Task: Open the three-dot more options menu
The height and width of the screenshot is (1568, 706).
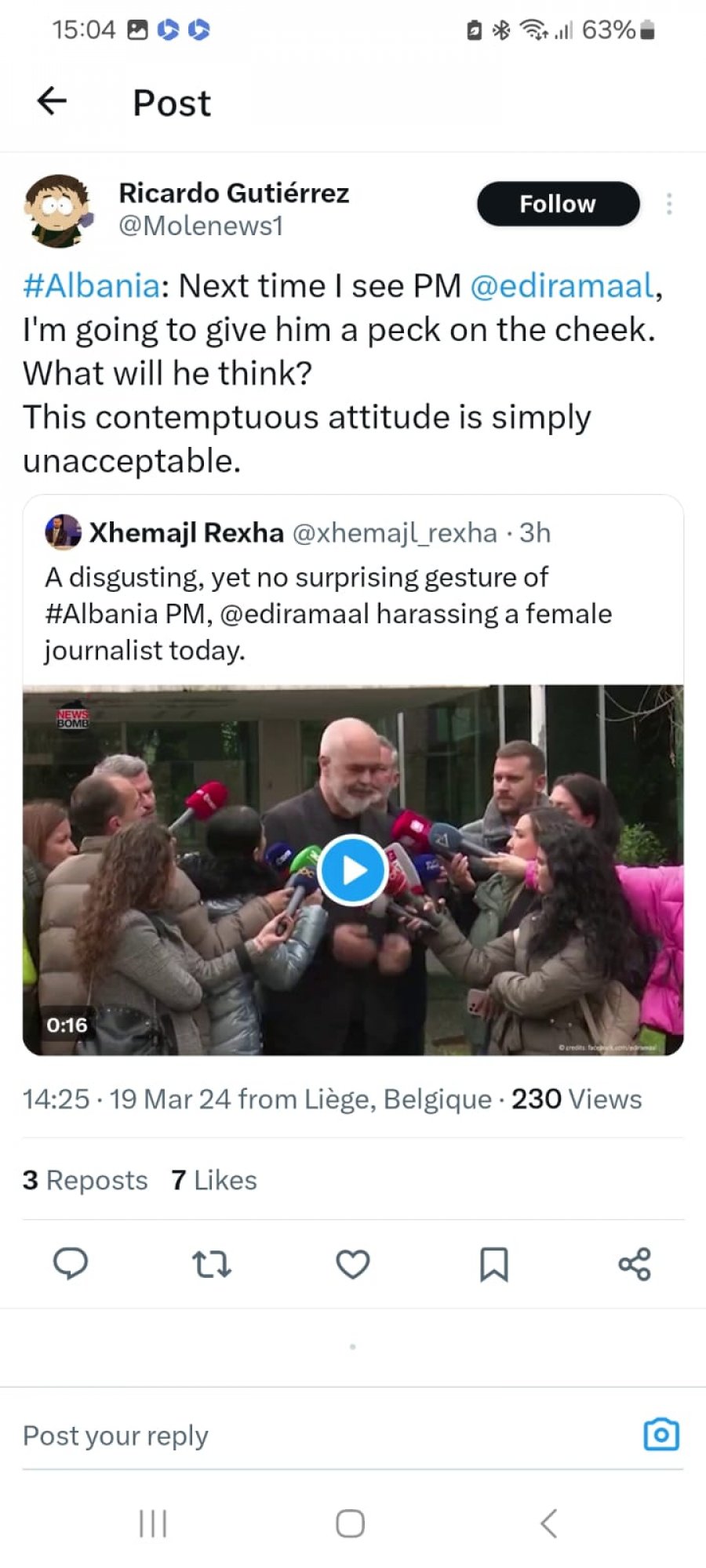Action: click(x=669, y=204)
